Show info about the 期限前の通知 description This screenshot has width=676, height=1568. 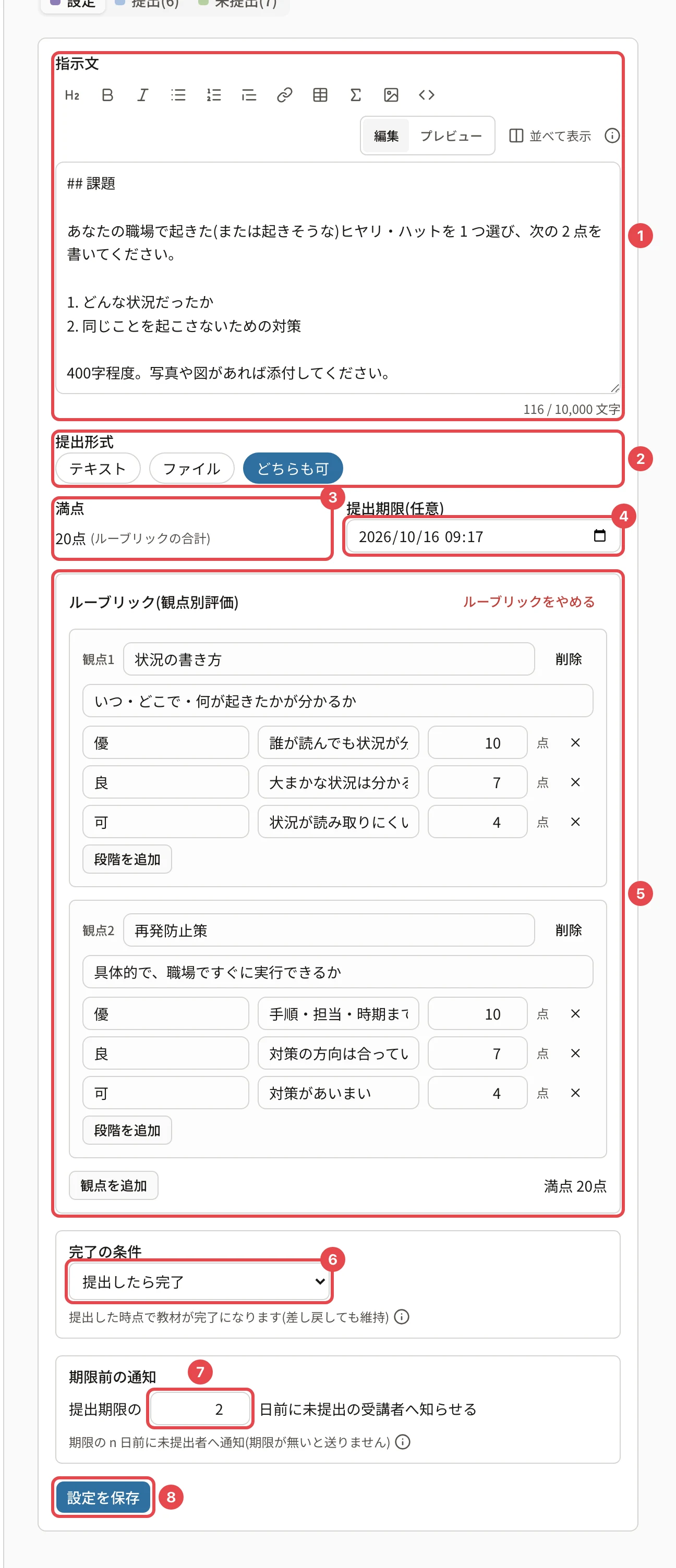(x=403, y=1442)
